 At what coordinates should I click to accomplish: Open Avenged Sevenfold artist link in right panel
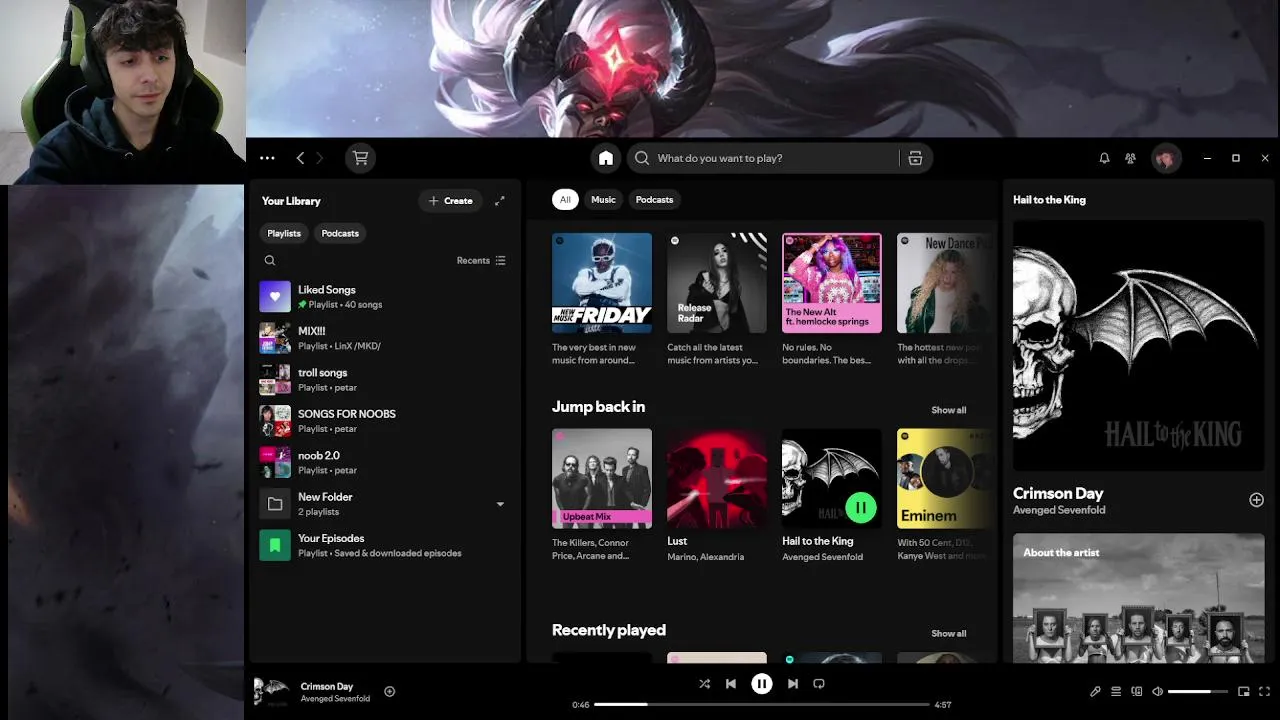coord(1059,510)
